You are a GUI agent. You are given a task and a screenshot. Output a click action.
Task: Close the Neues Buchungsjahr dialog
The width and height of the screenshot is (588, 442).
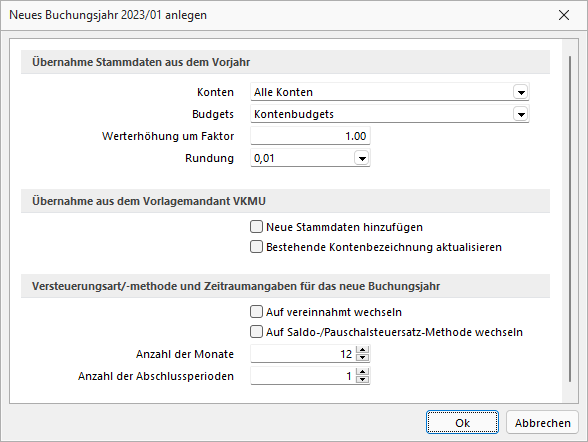click(x=564, y=15)
